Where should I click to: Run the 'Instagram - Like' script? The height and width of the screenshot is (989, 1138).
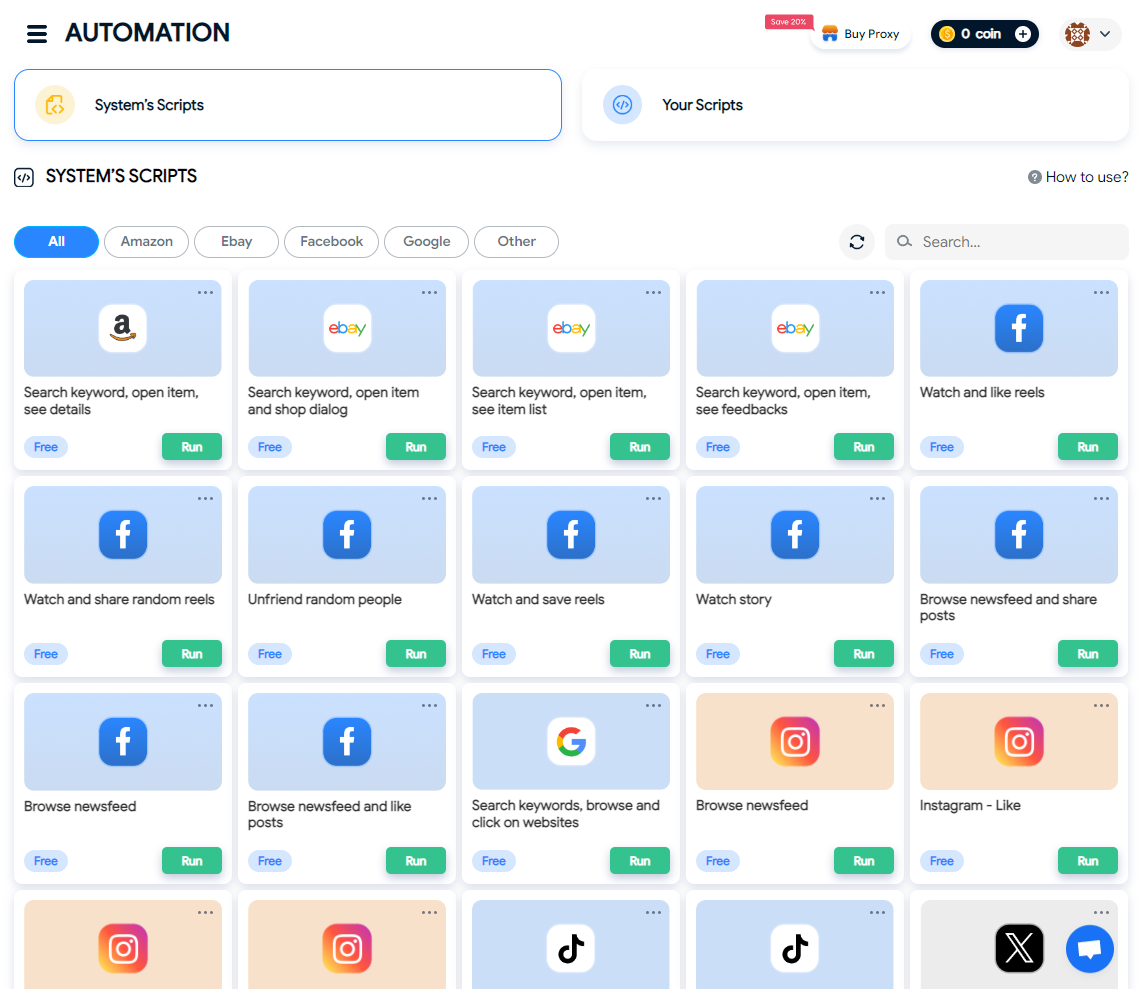tap(1087, 861)
